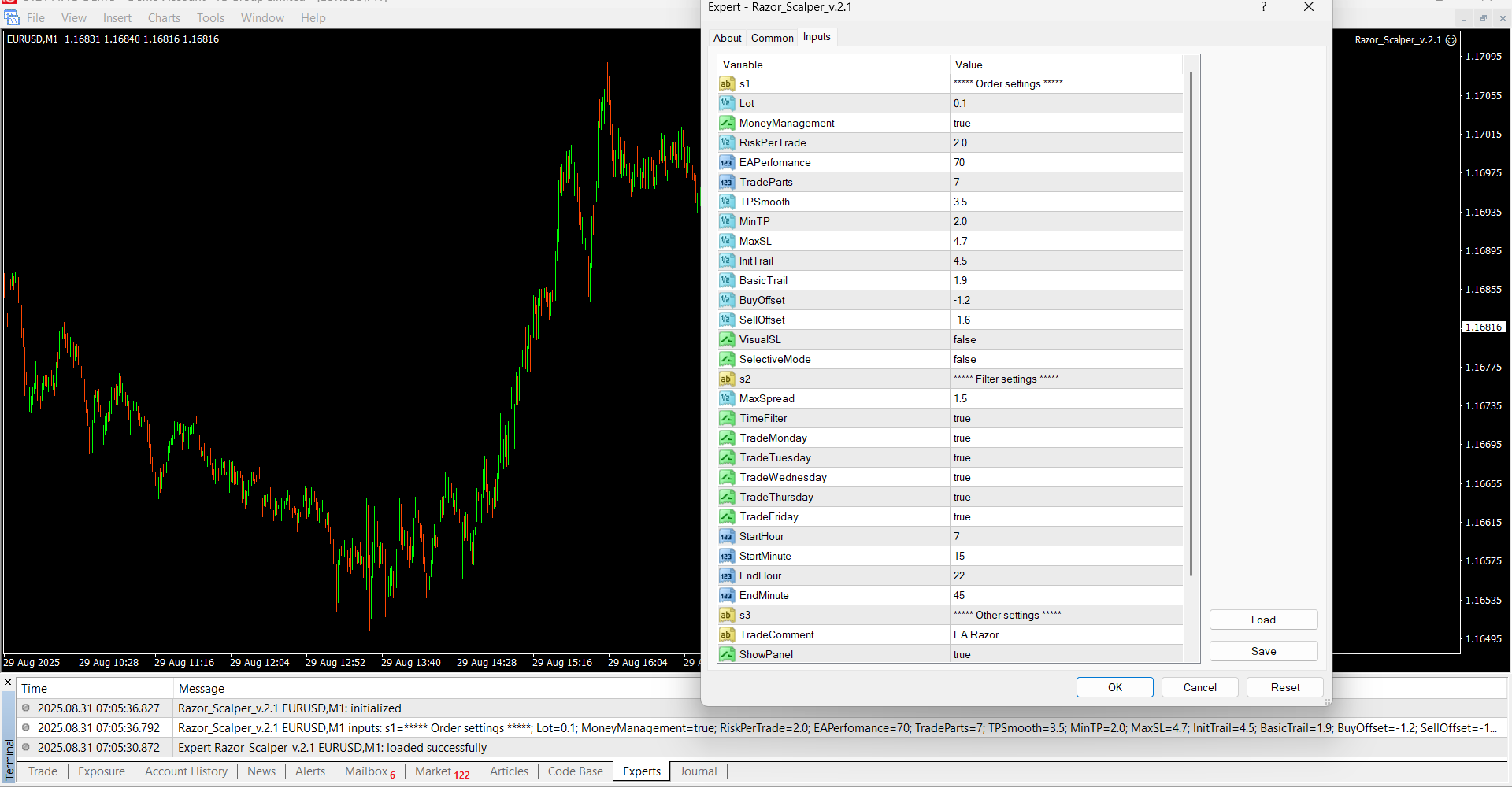This screenshot has width=1512, height=788.
Task: Click the smiley icon beside Razor_Scalper_v.2.1 on chart
Action: [1451, 39]
